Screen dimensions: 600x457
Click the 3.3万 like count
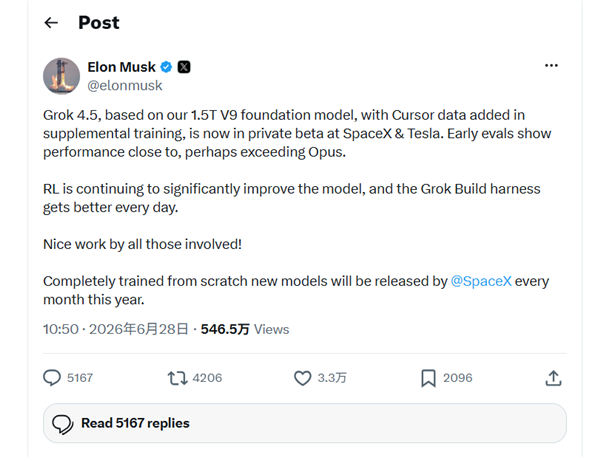click(x=332, y=378)
